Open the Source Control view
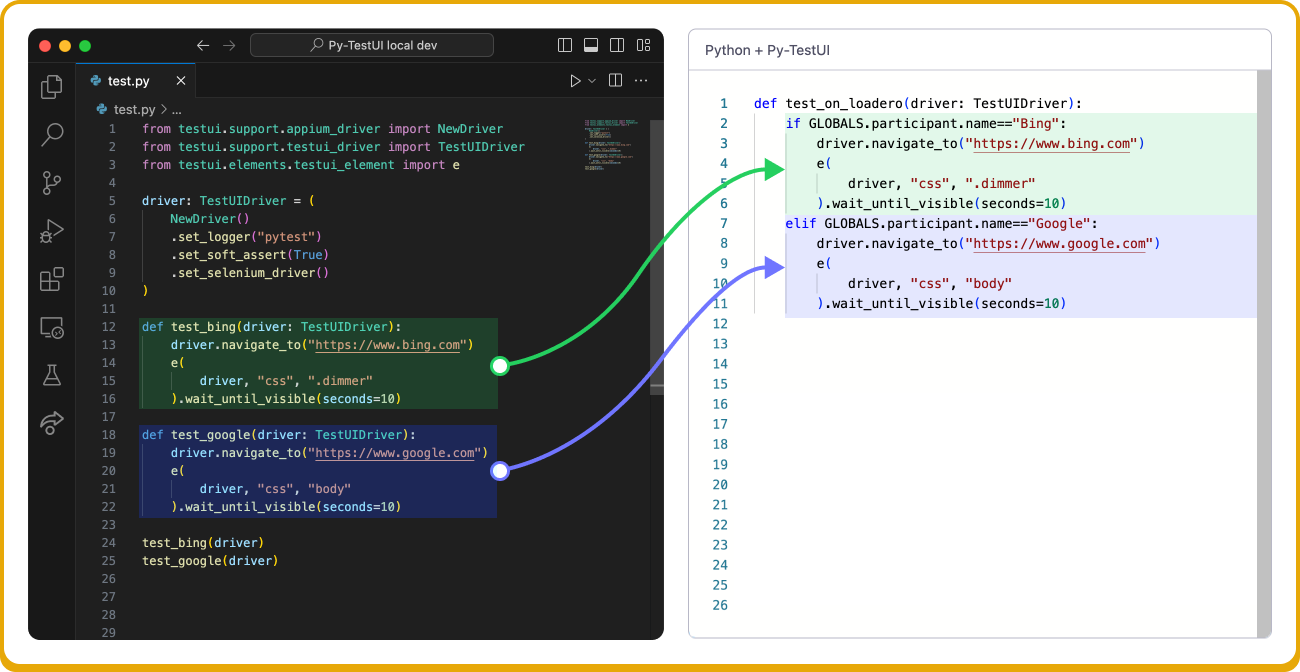This screenshot has width=1300, height=672. click(52, 183)
